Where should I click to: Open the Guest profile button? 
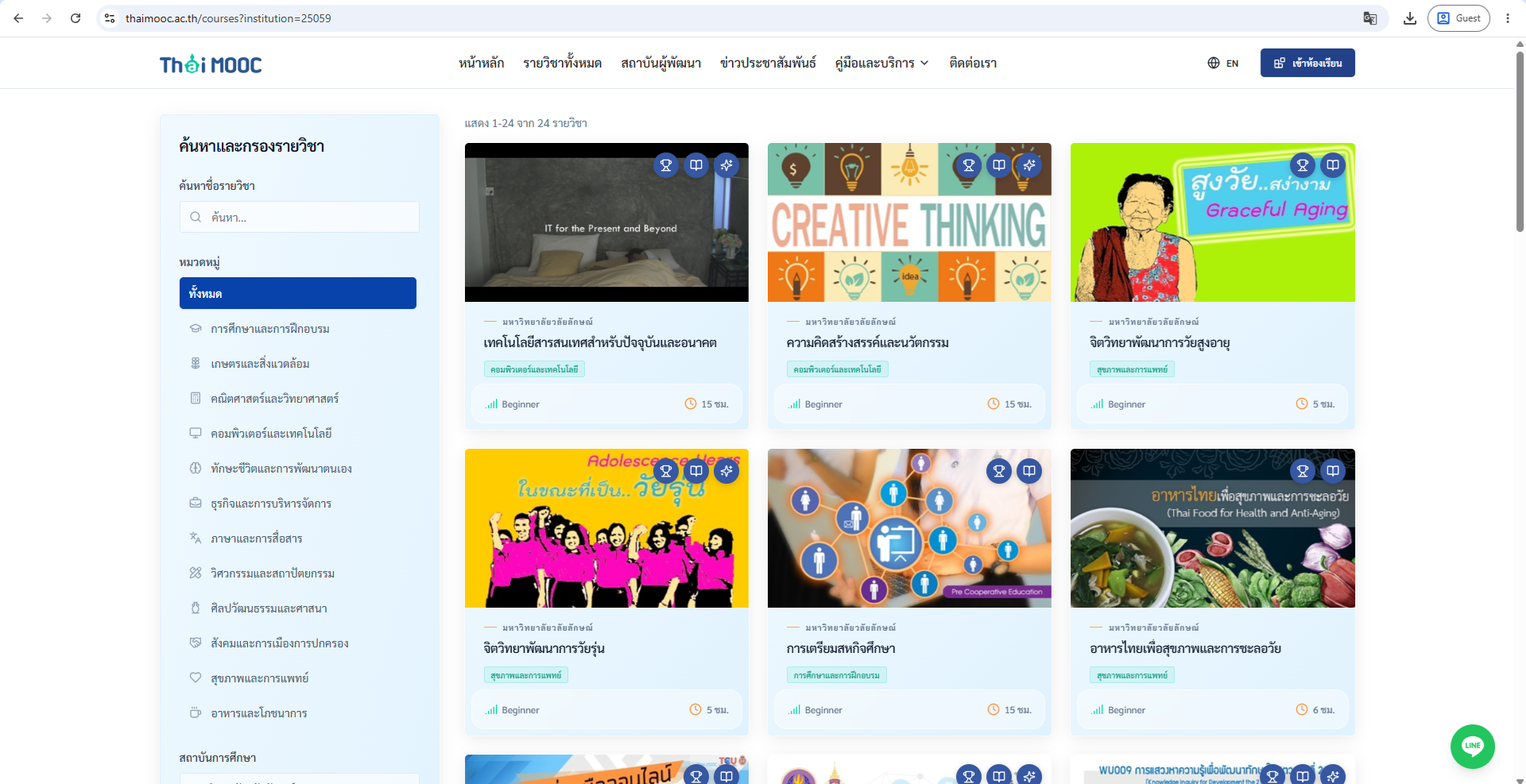pyautogui.click(x=1458, y=18)
